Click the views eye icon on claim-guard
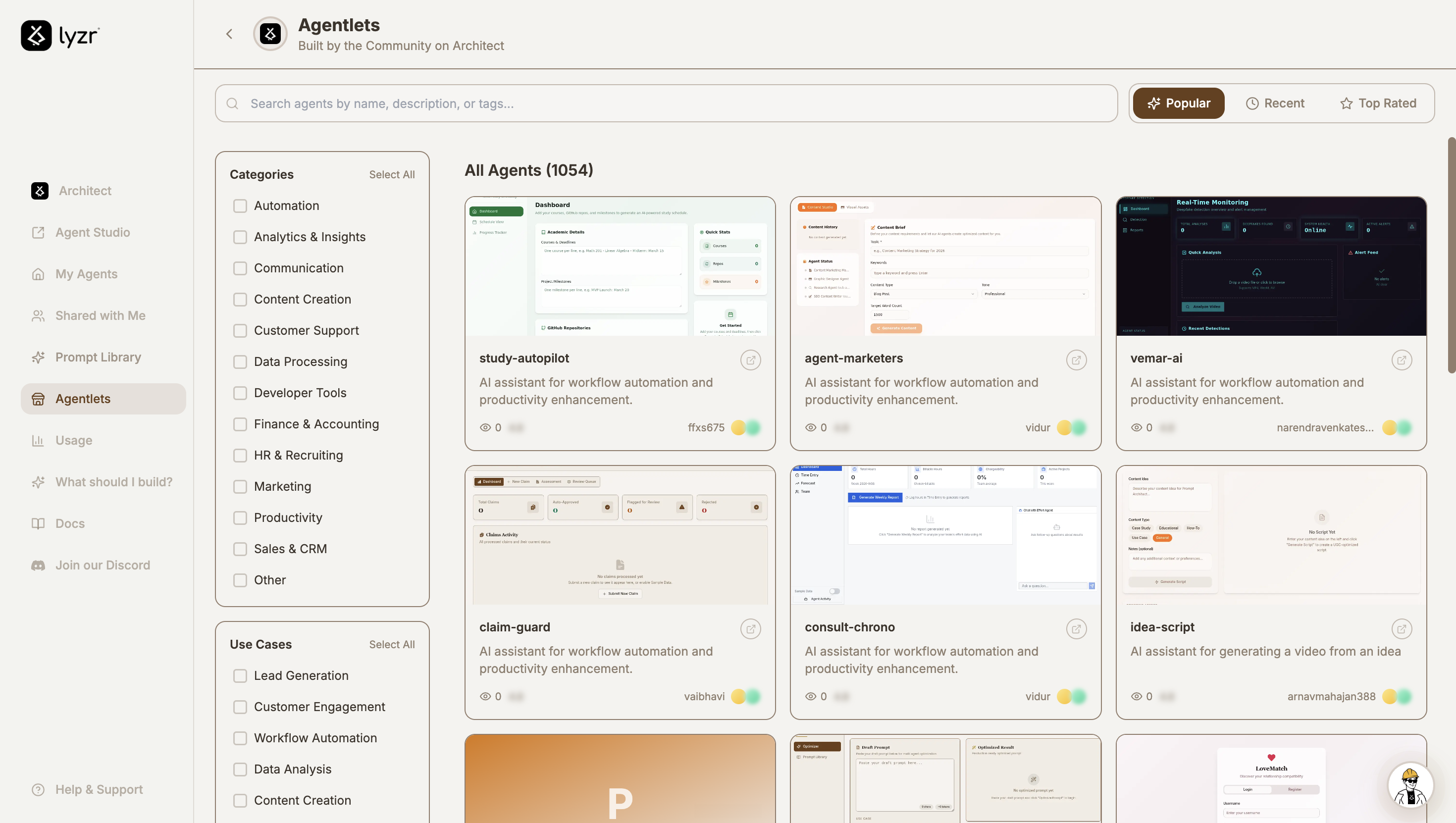 (485, 697)
